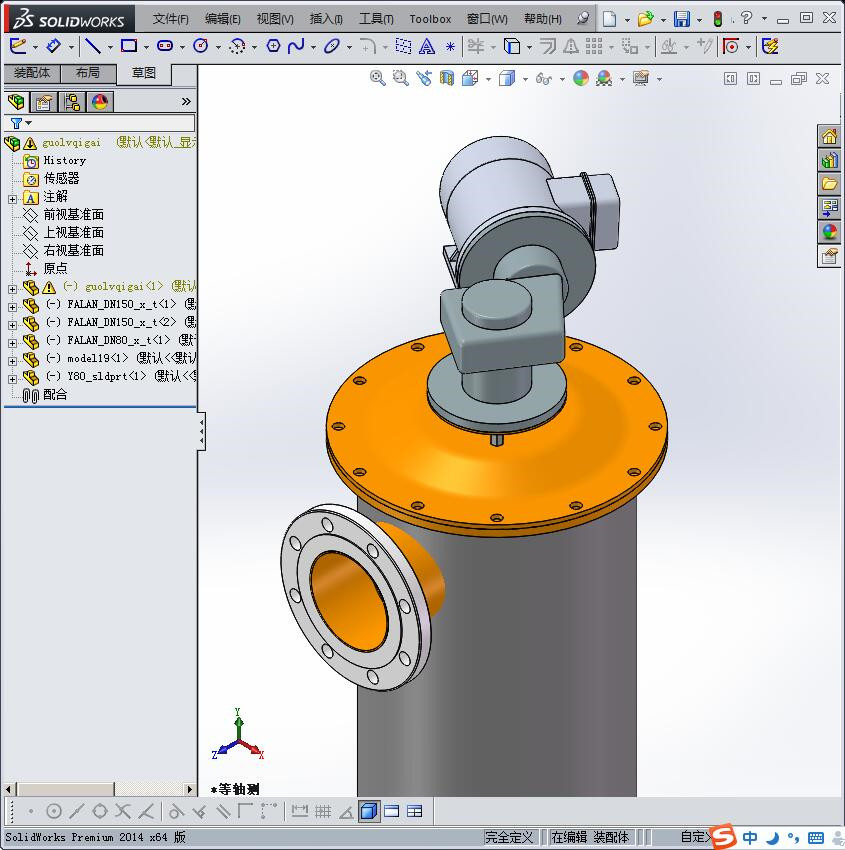Click the Sogou 中 language indicator
This screenshot has height=850, width=845.
coord(750,838)
